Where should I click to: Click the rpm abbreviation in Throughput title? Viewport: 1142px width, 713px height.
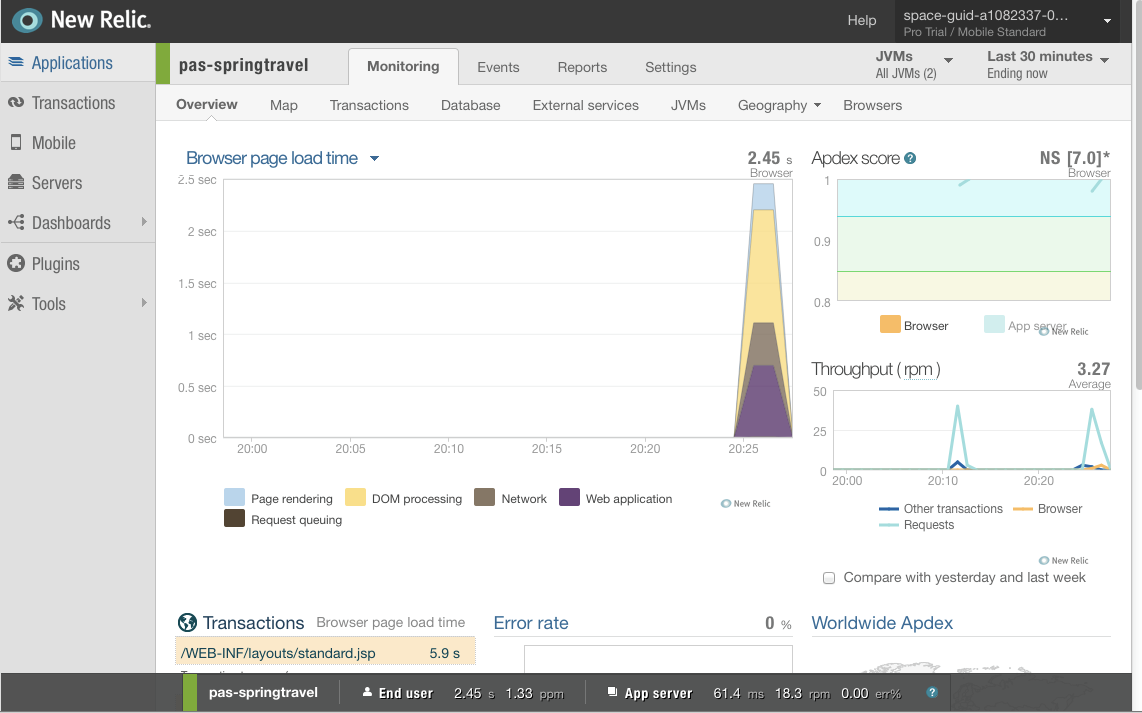[x=918, y=369]
